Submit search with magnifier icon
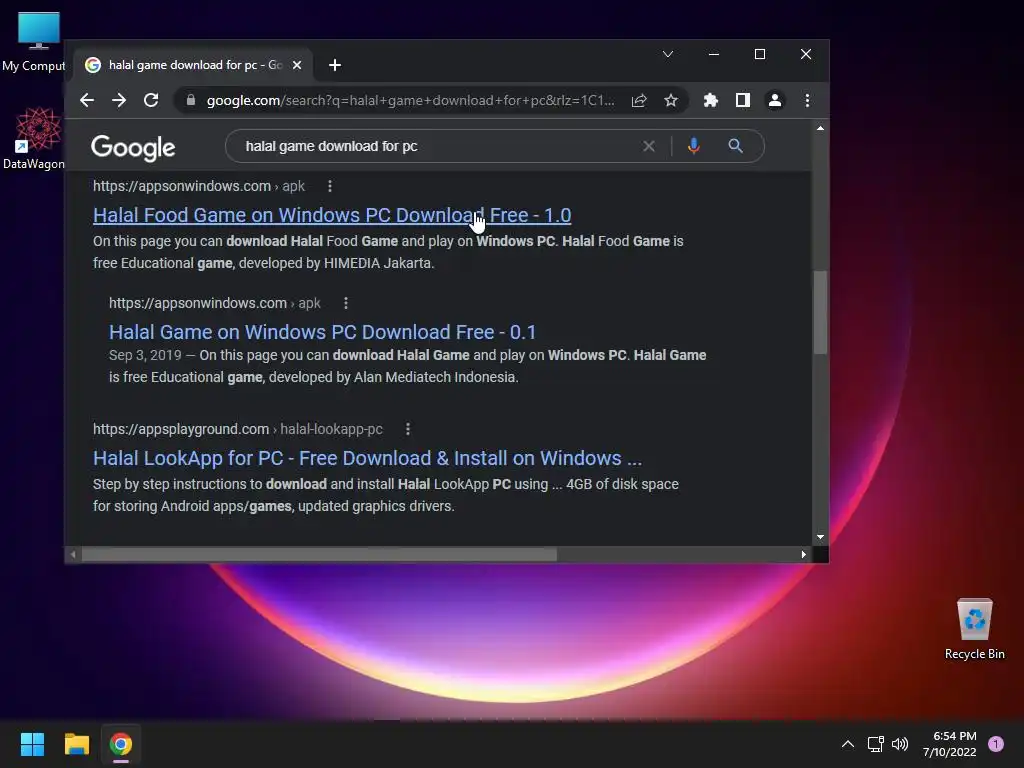Image resolution: width=1024 pixels, height=768 pixels. tap(735, 146)
